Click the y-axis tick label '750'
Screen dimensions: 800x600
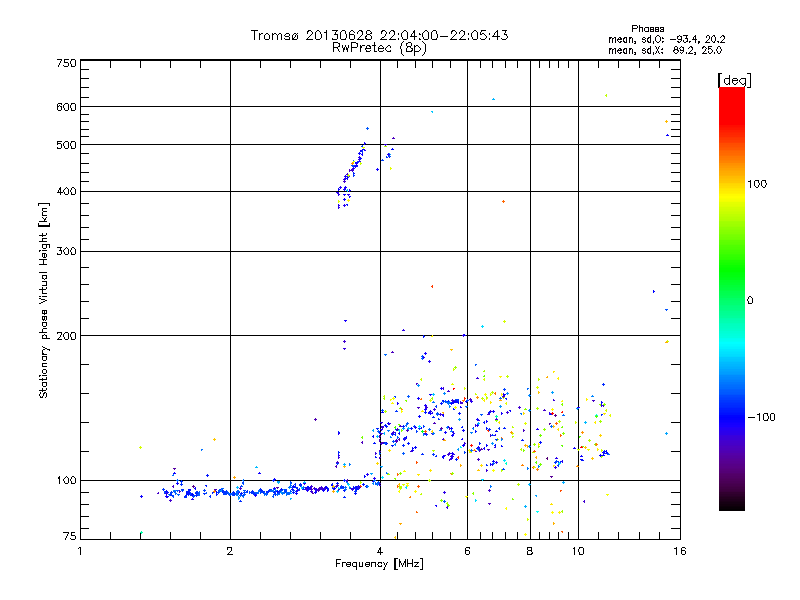(x=67, y=63)
